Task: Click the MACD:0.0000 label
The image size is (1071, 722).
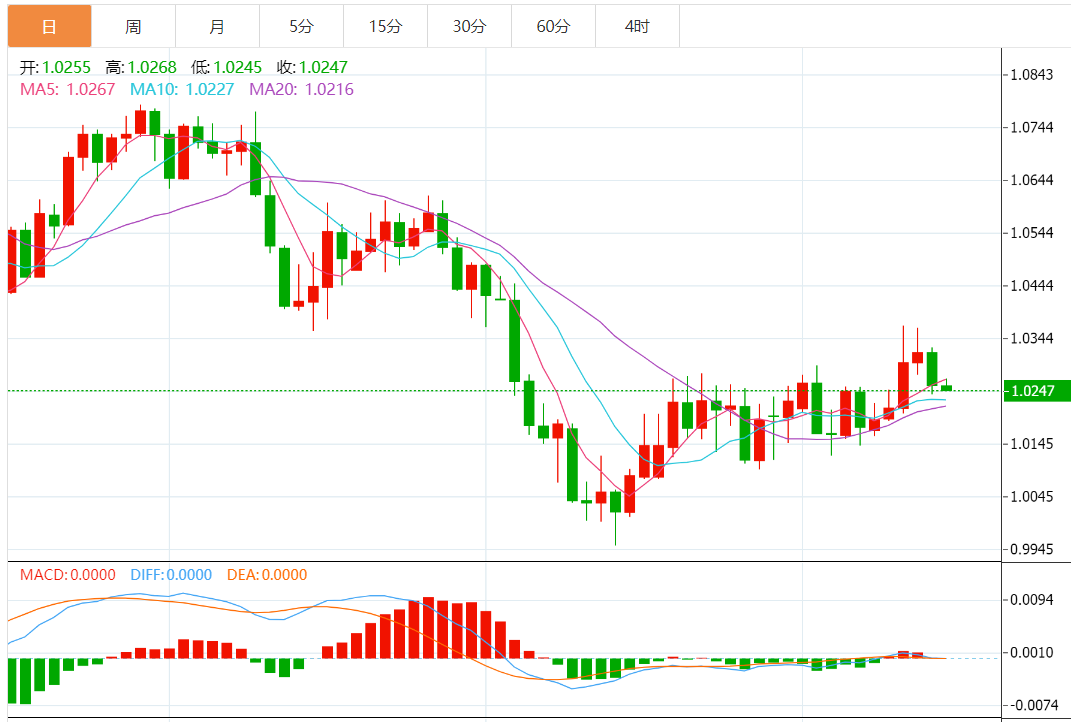Action: click(x=68, y=575)
